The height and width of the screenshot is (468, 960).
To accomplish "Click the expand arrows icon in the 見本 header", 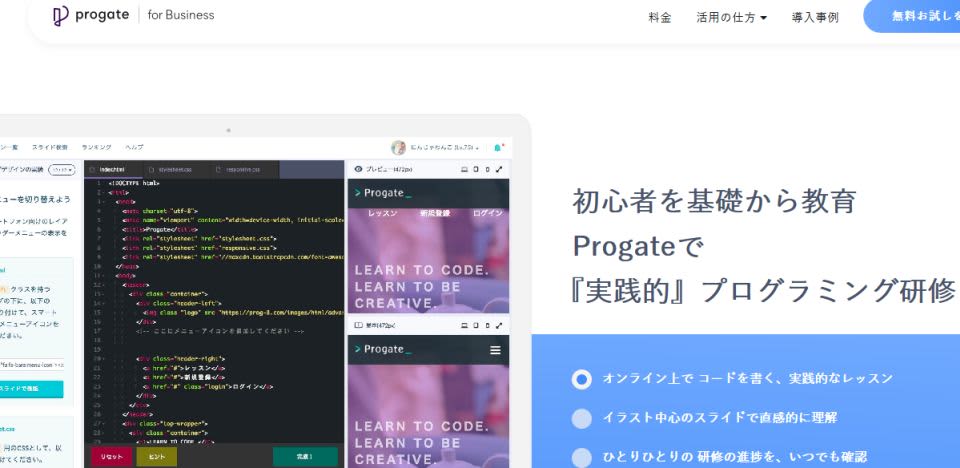I will point(499,325).
